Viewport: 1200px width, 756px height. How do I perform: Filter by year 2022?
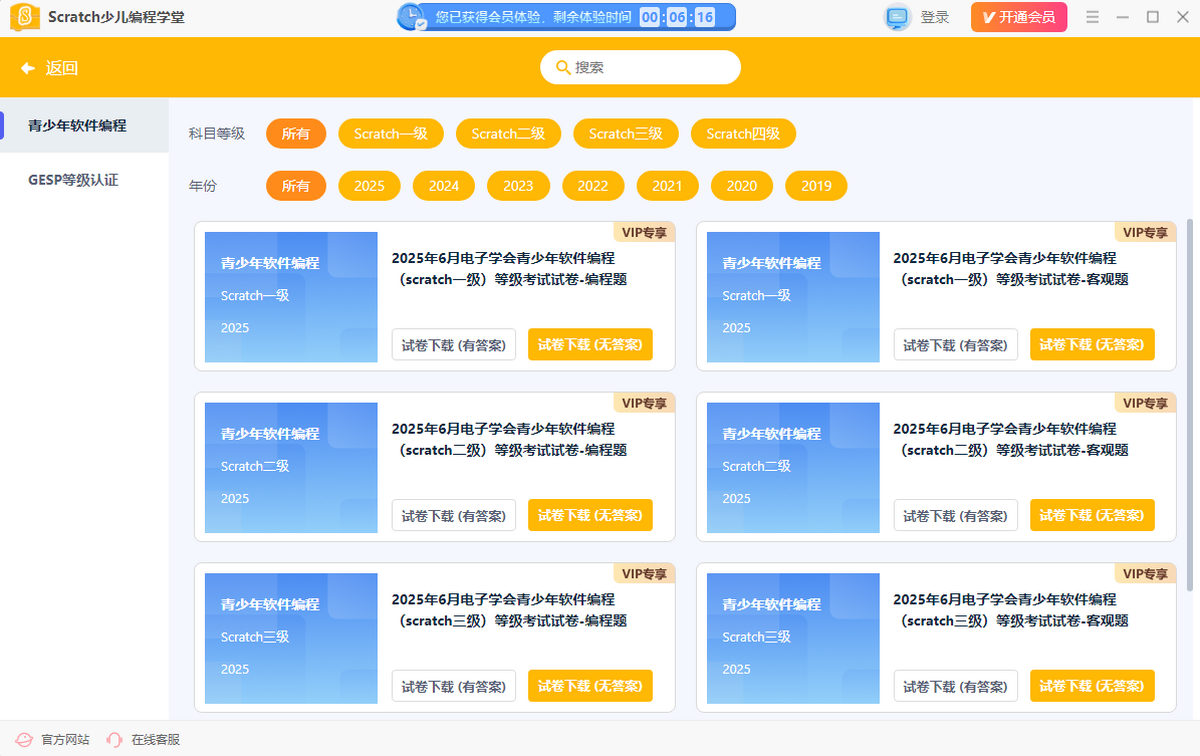[593, 186]
